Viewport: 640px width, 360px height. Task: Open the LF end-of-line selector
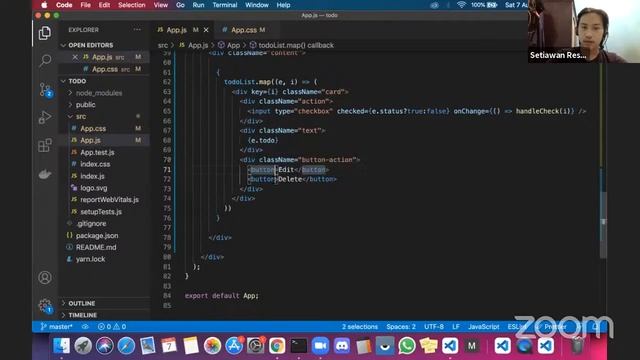point(456,327)
